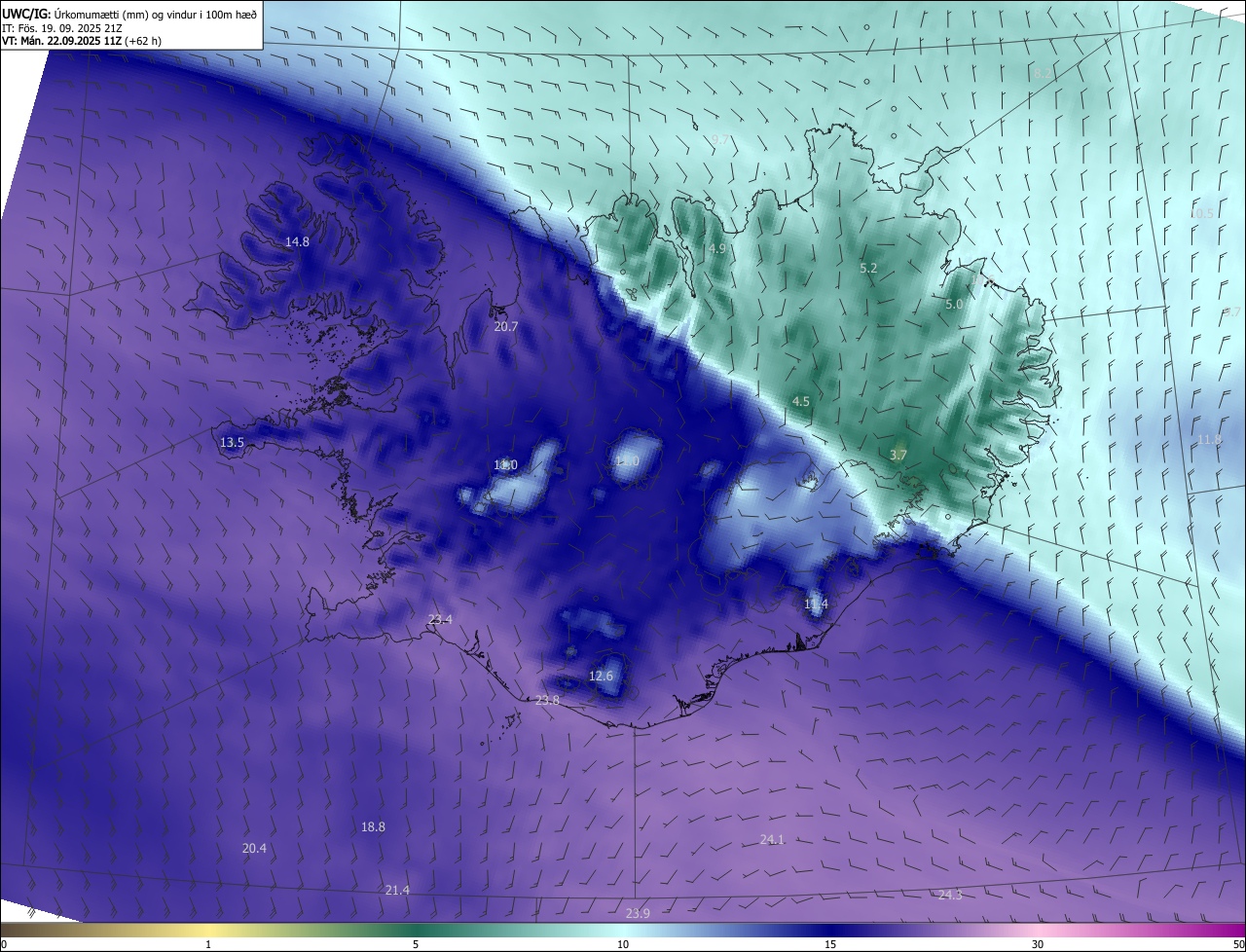The image size is (1246, 952).
Task: Select the 9.7 value off the north coast
Action: pyautogui.click(x=719, y=141)
